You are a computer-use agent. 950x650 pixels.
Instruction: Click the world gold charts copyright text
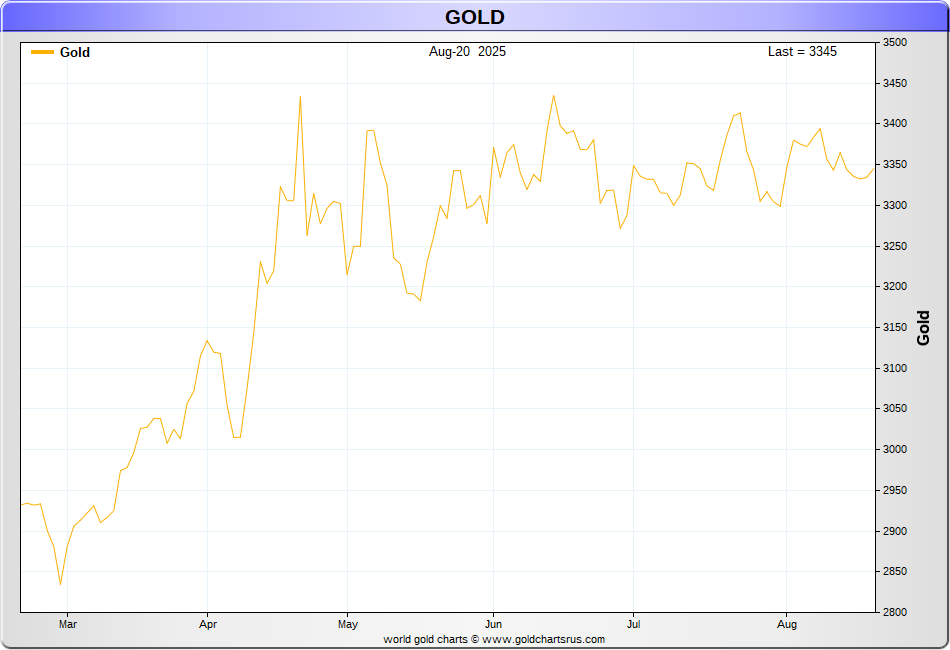tap(494, 639)
